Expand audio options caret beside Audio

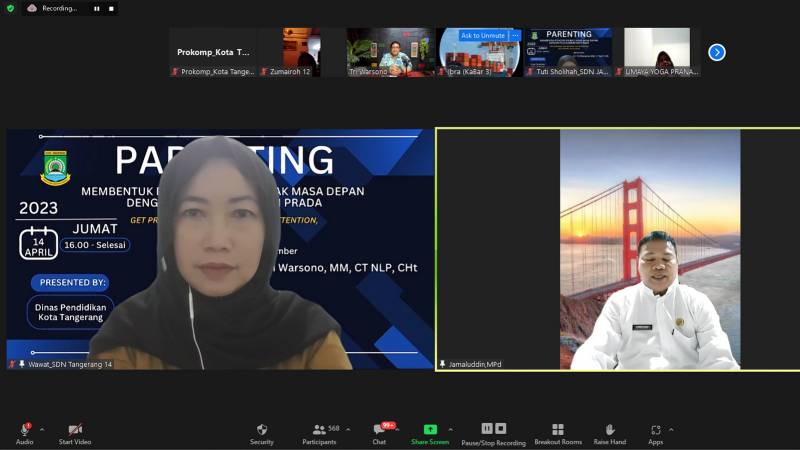pyautogui.click(x=42, y=429)
